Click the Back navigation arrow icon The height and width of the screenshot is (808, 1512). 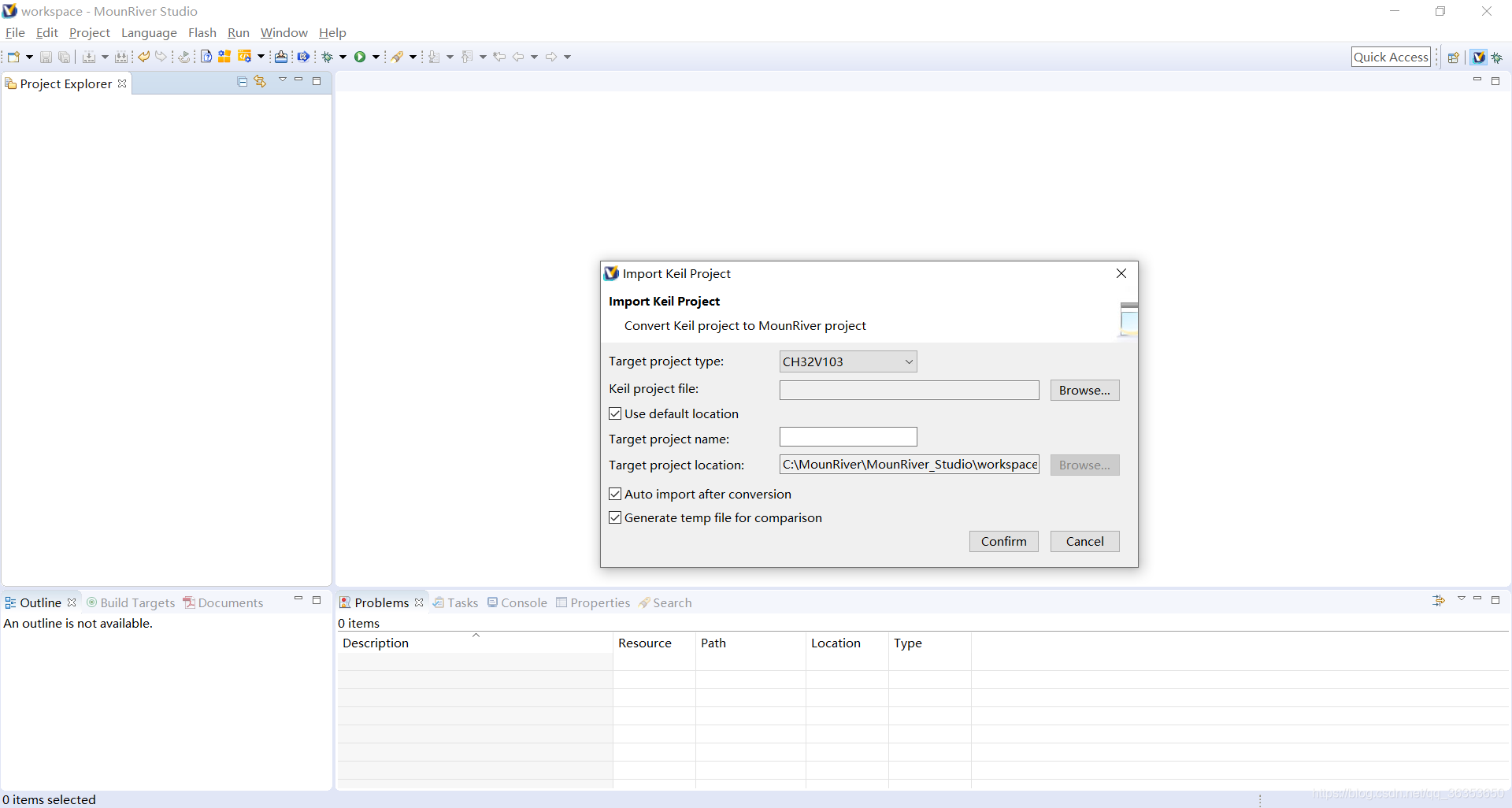click(x=518, y=57)
